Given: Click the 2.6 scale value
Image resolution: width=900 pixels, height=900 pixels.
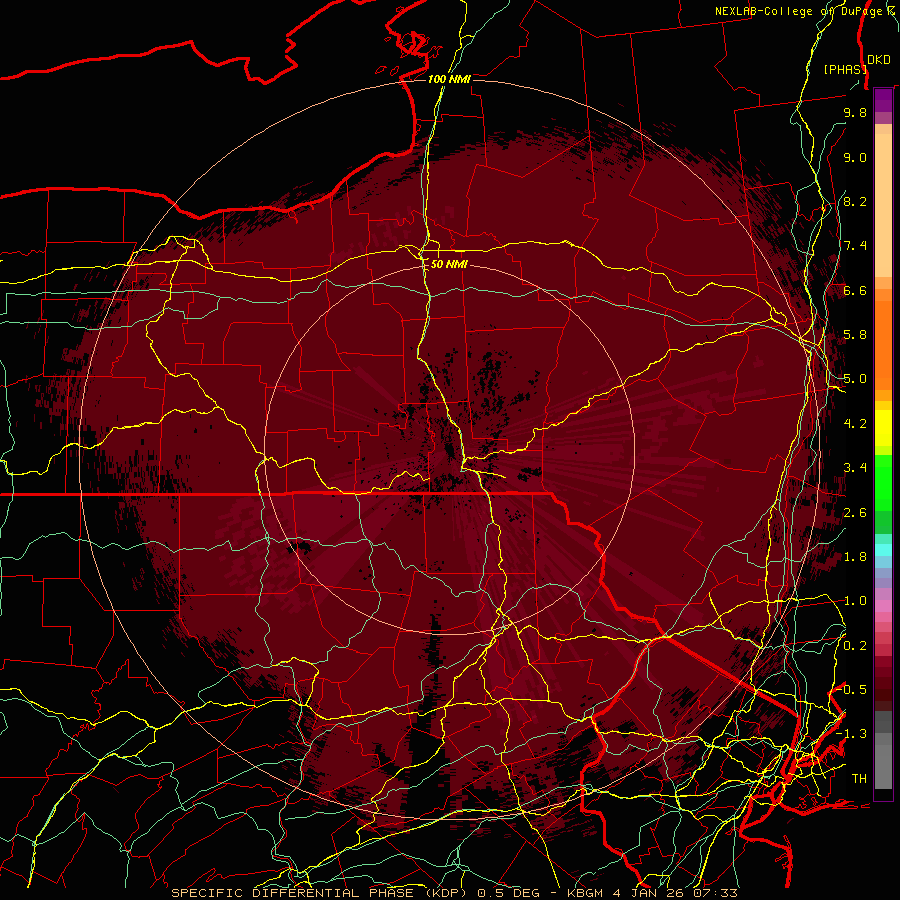Looking at the screenshot, I should (x=855, y=513).
